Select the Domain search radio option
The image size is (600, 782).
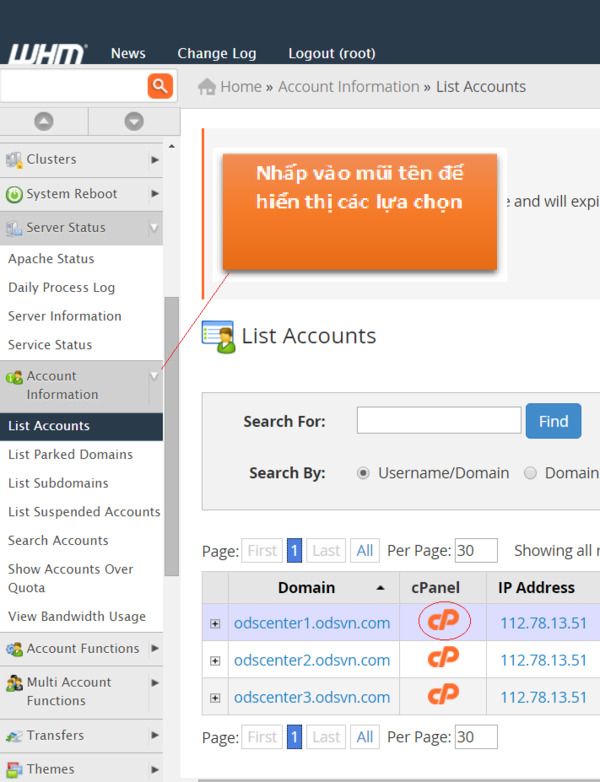531,473
